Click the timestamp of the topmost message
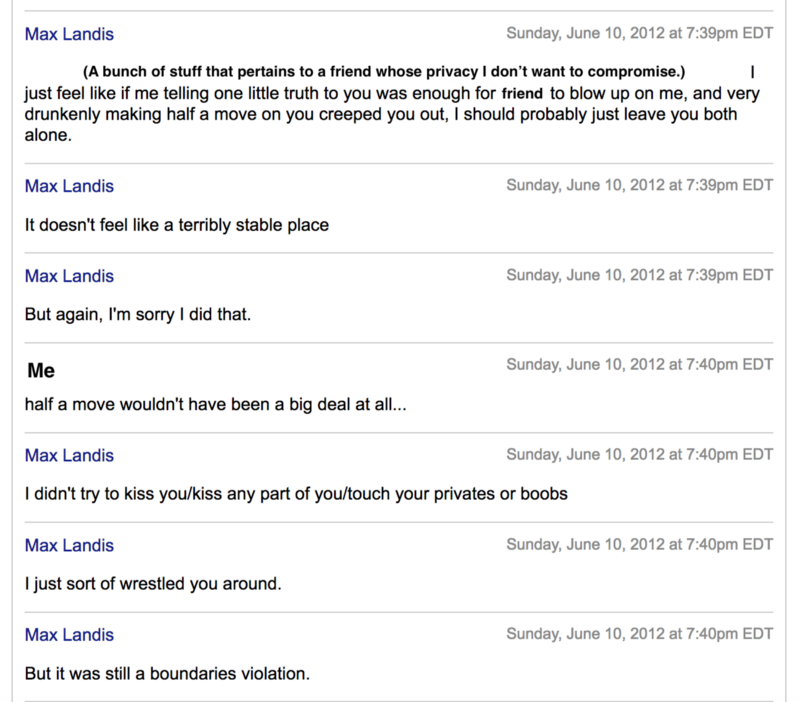 tap(639, 34)
